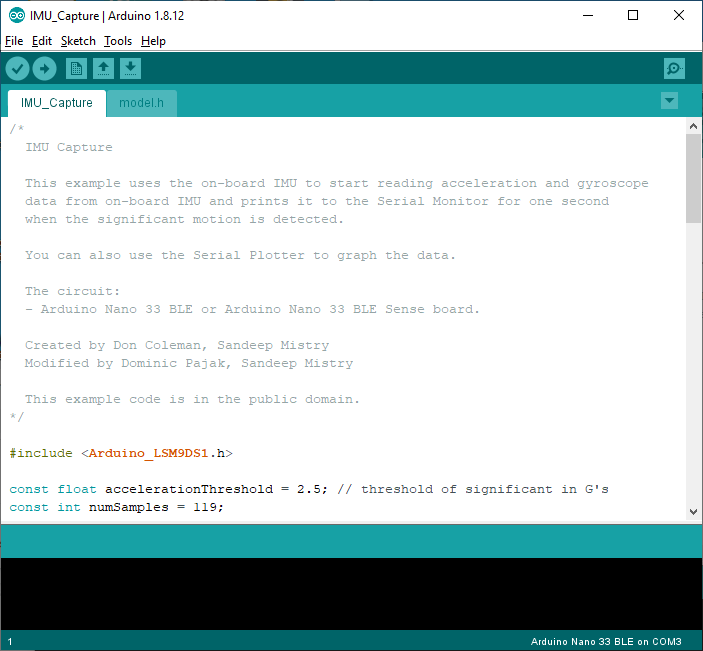The width and height of the screenshot is (703, 651).
Task: Click the 'Arduino_LSM9DS1' include text
Action: [x=148, y=453]
